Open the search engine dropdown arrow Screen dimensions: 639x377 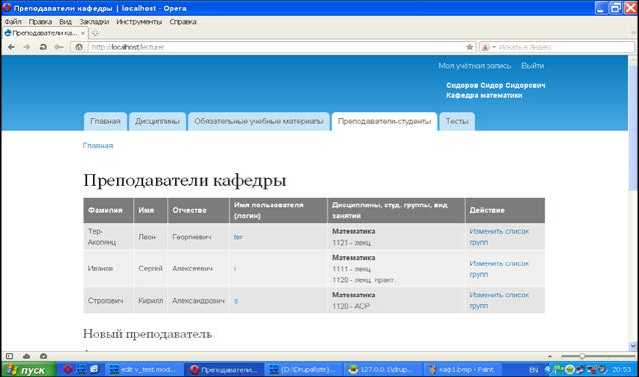(494, 47)
